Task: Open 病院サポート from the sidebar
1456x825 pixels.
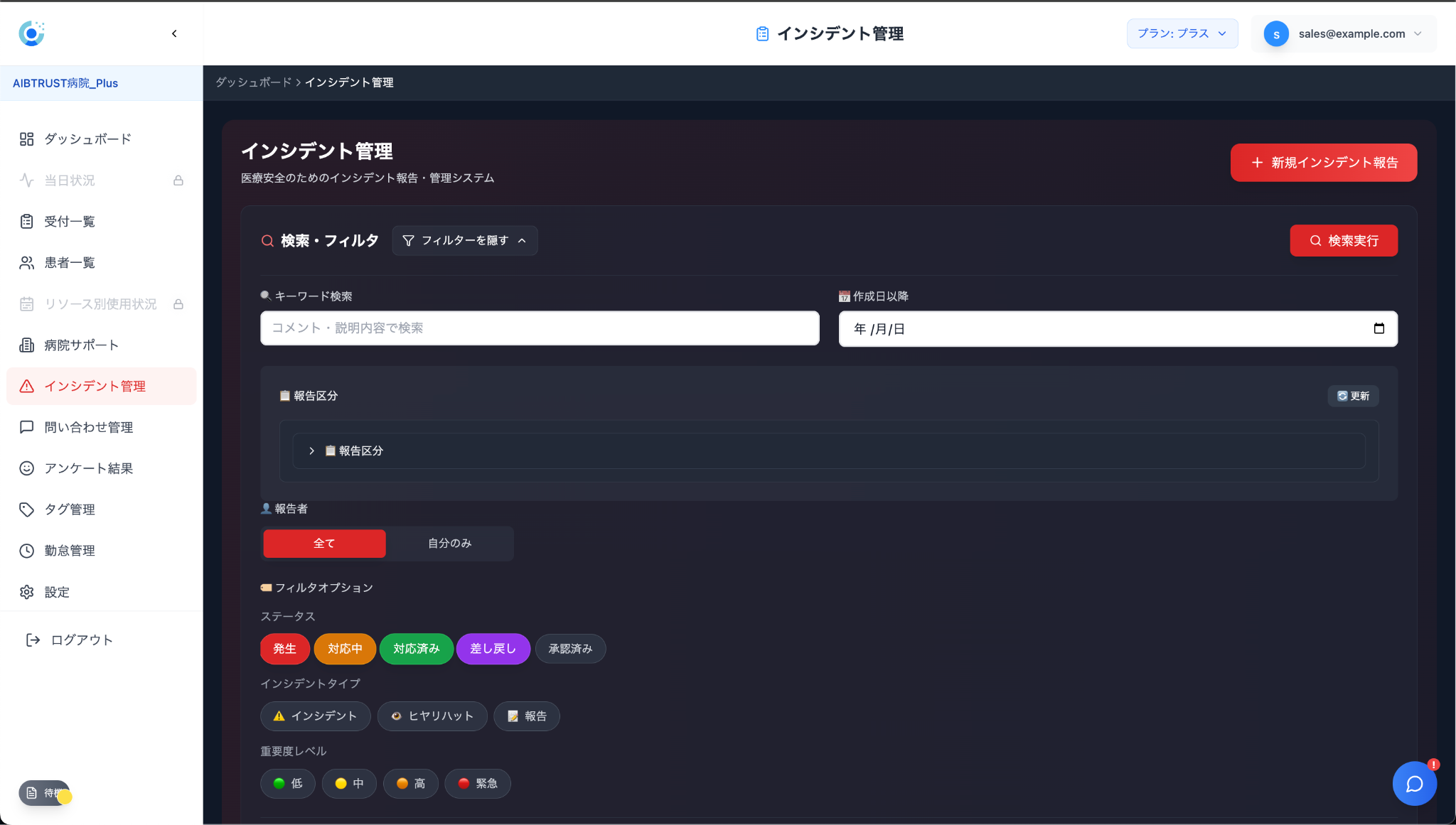Action: click(x=80, y=345)
